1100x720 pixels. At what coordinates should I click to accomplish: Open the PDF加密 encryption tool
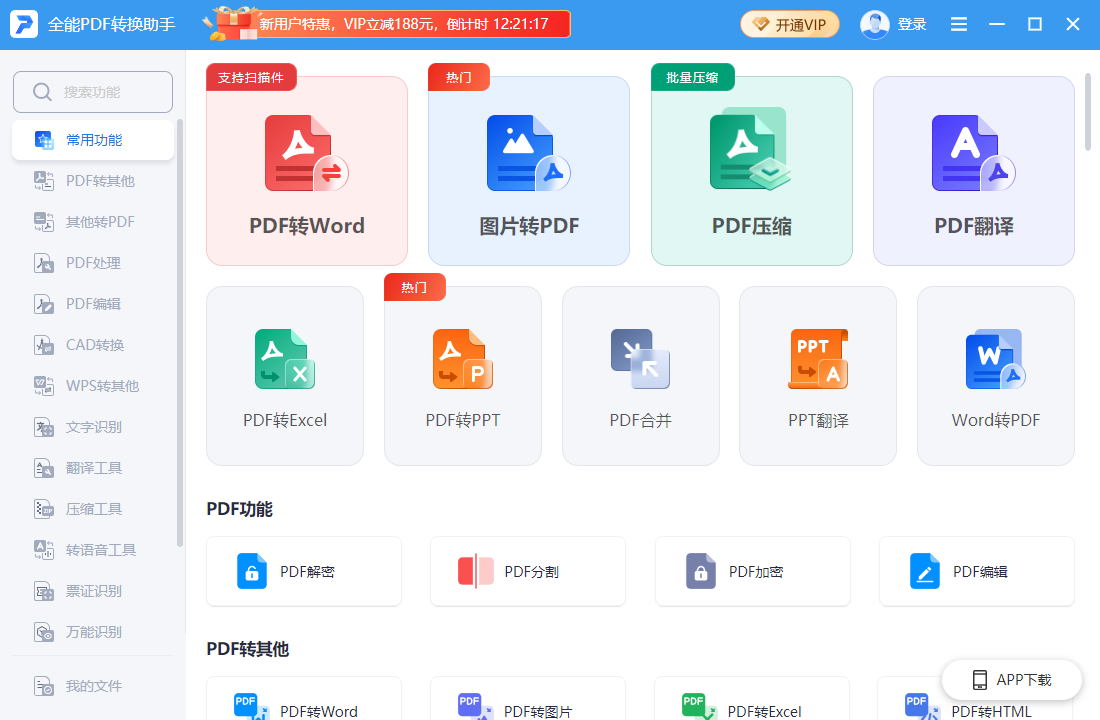(x=752, y=571)
